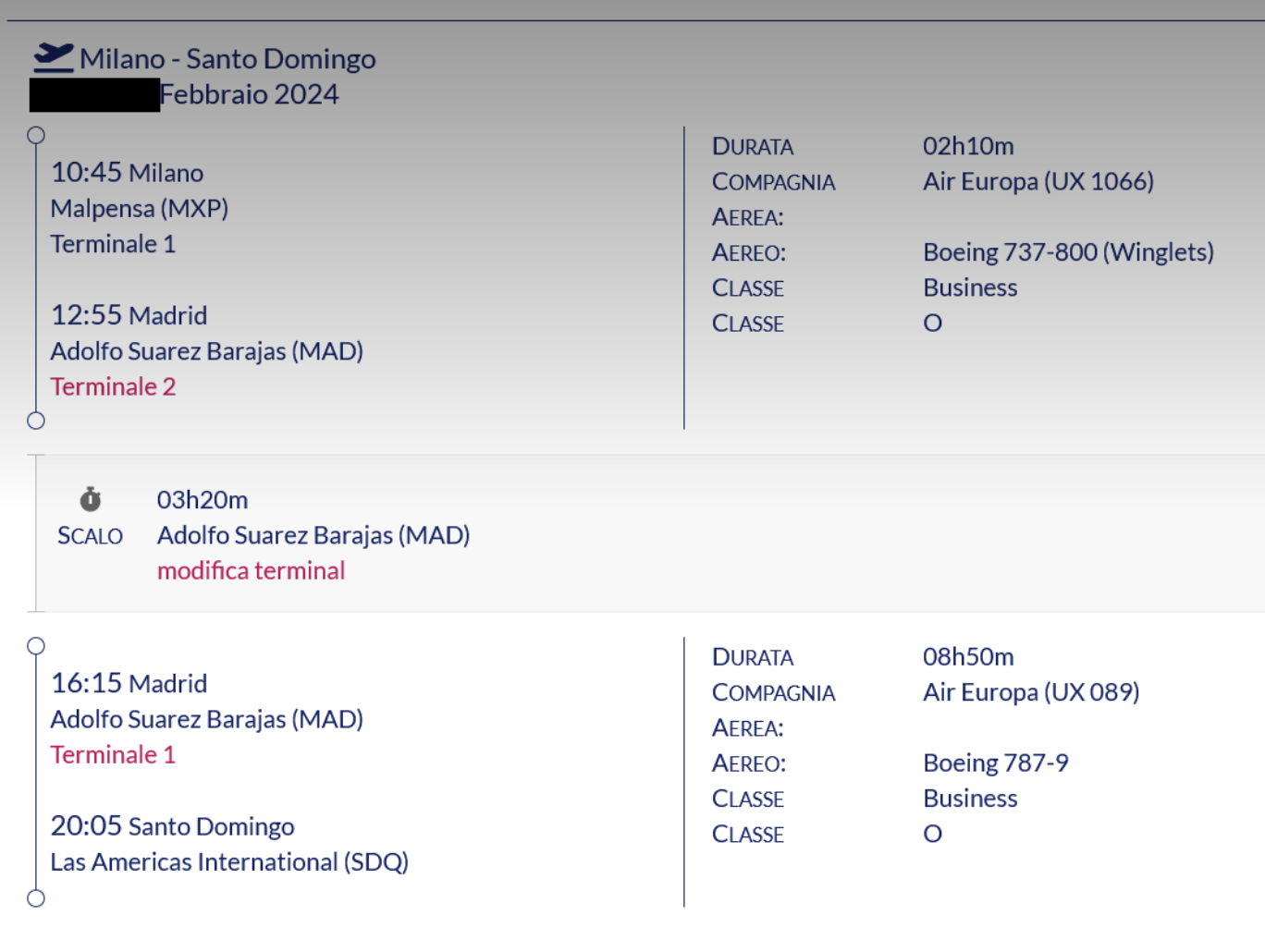This screenshot has width=1265, height=952.
Task: Click the red "Terminale 2" text
Action: 113,386
